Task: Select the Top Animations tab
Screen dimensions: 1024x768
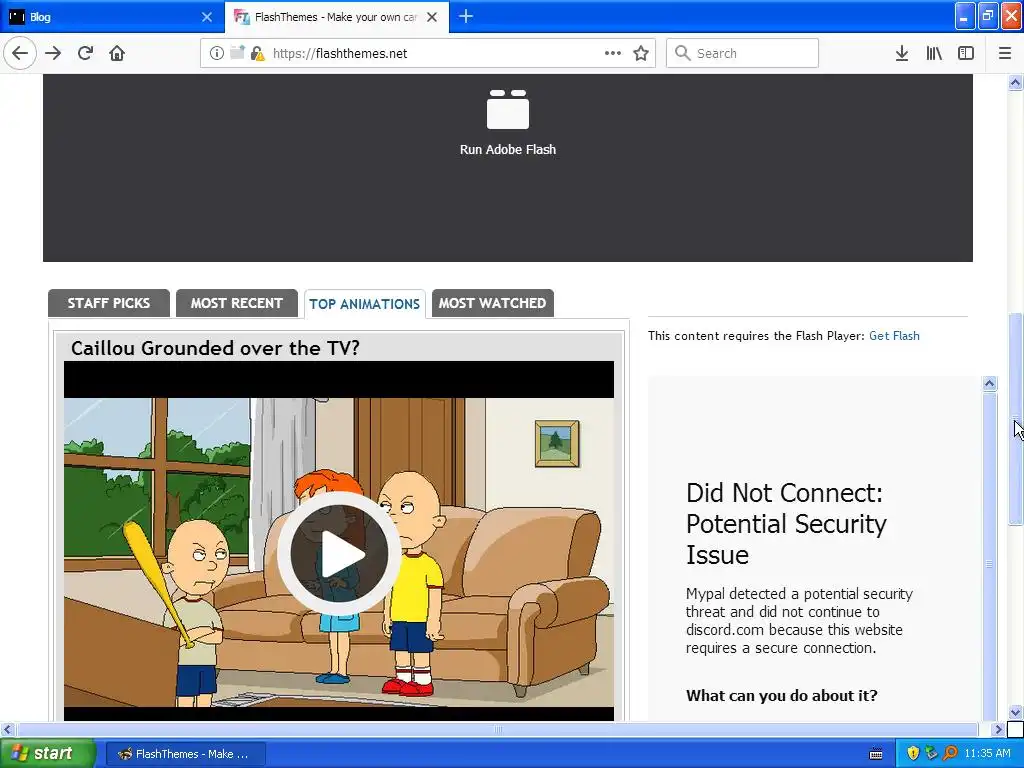Action: pos(364,304)
